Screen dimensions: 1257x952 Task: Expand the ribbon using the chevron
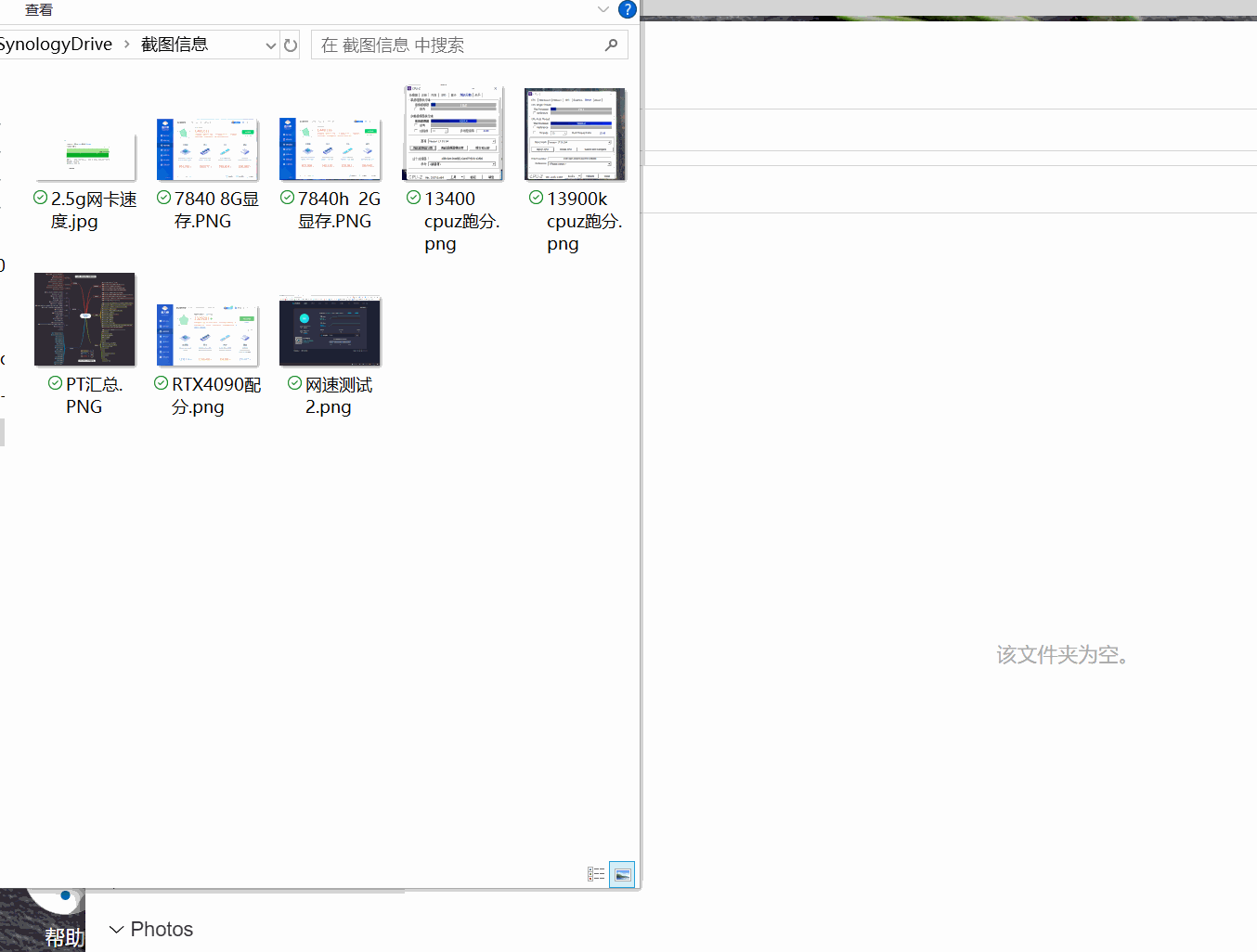[x=603, y=9]
